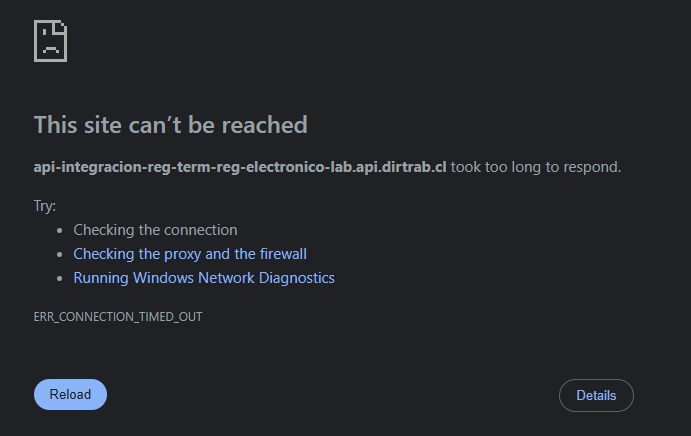
Task: Click the Try: label
Action: coord(45,205)
